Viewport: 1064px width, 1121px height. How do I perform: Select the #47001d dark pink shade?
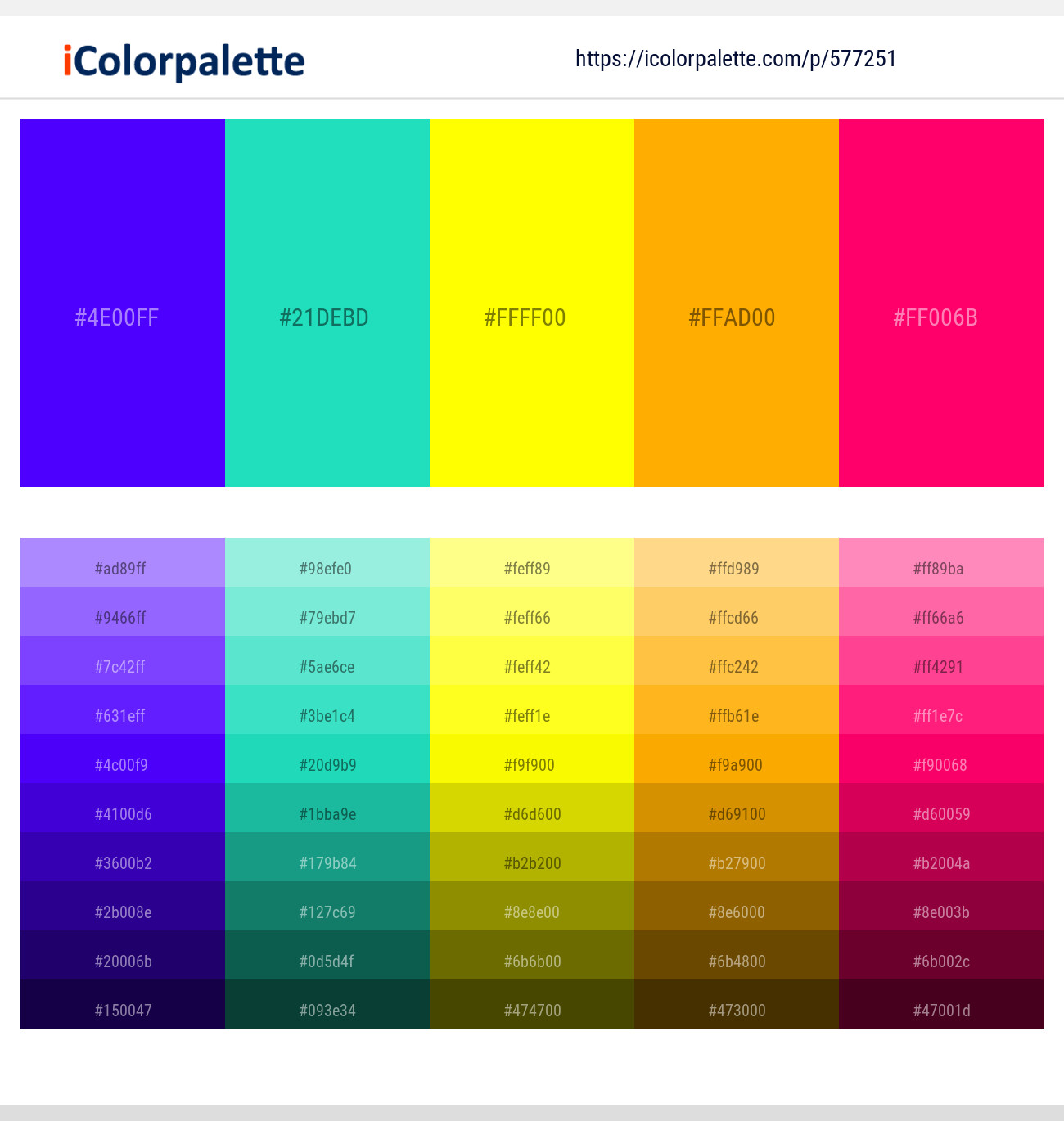tap(940, 1010)
